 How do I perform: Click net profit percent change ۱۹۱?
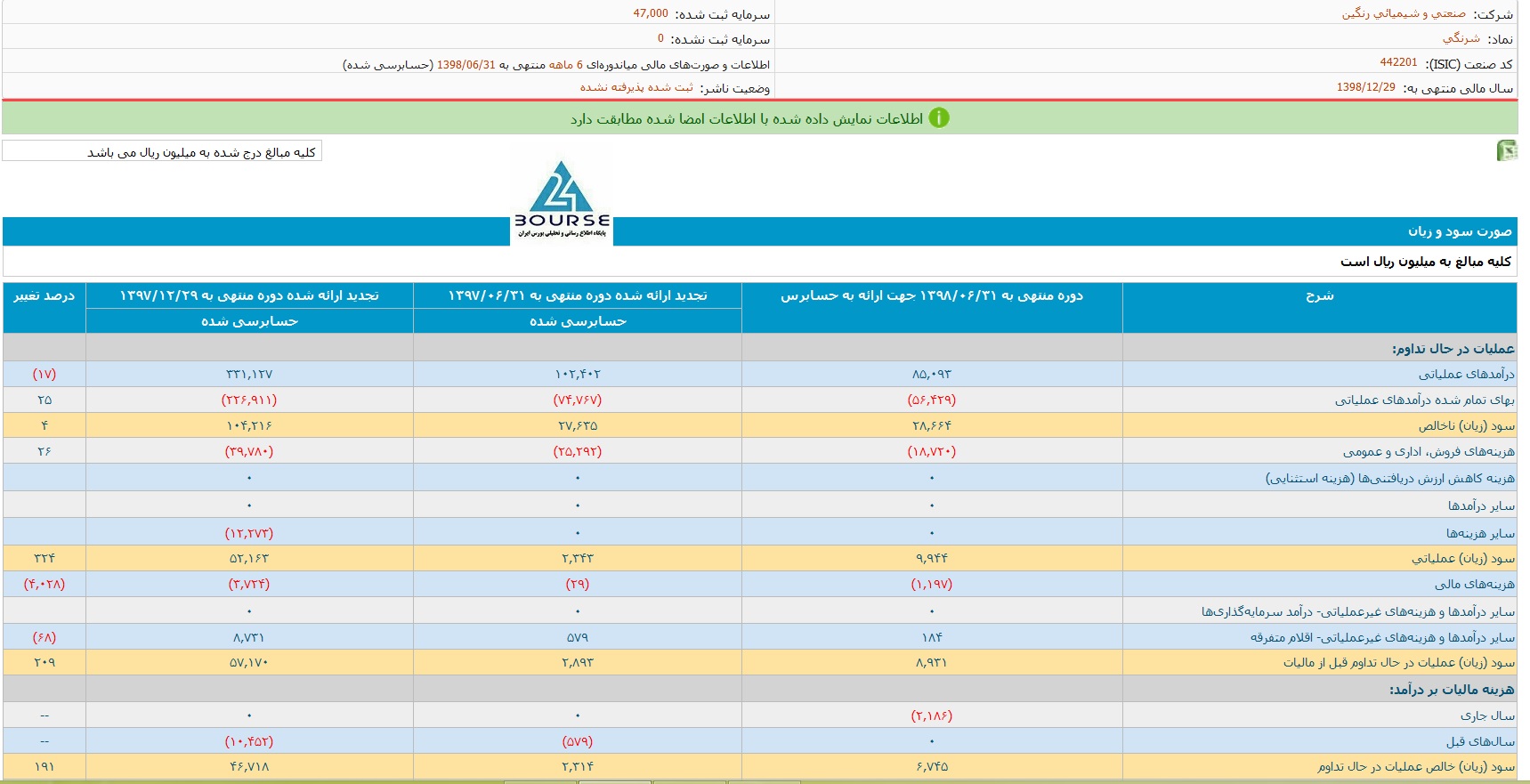point(45,767)
